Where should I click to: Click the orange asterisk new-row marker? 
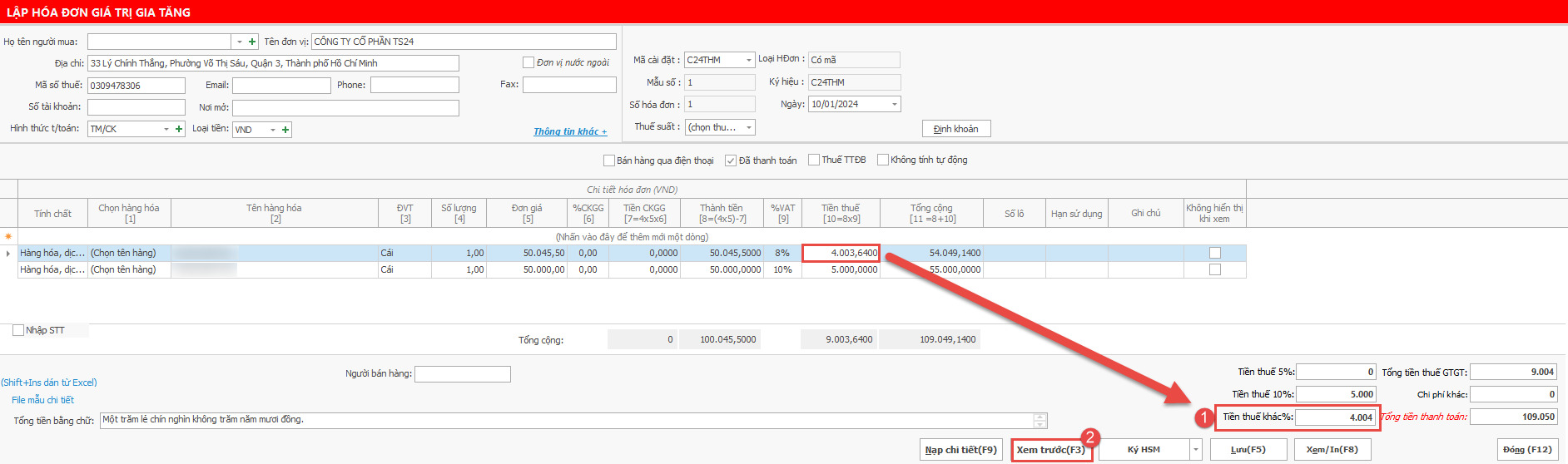point(8,237)
